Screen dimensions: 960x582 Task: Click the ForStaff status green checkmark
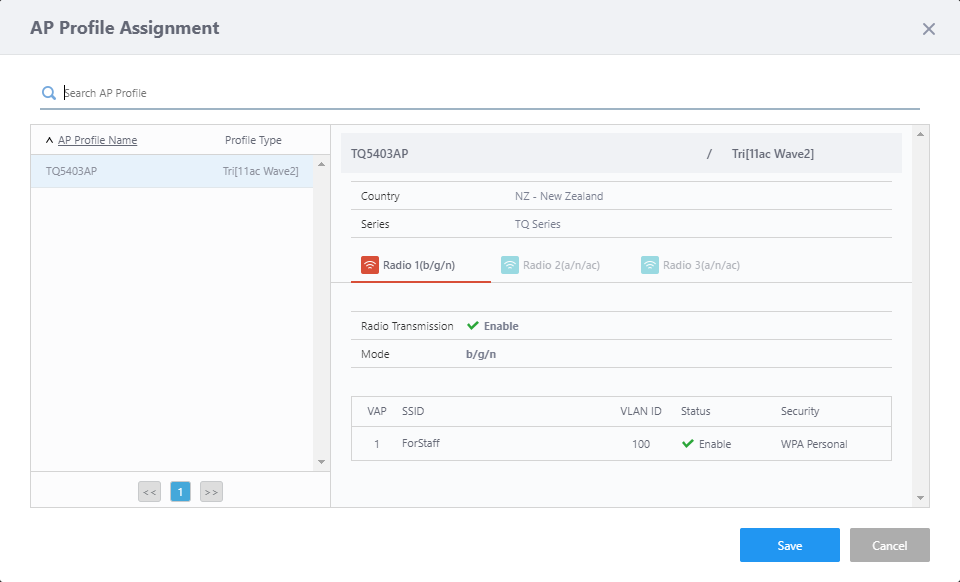(x=688, y=444)
